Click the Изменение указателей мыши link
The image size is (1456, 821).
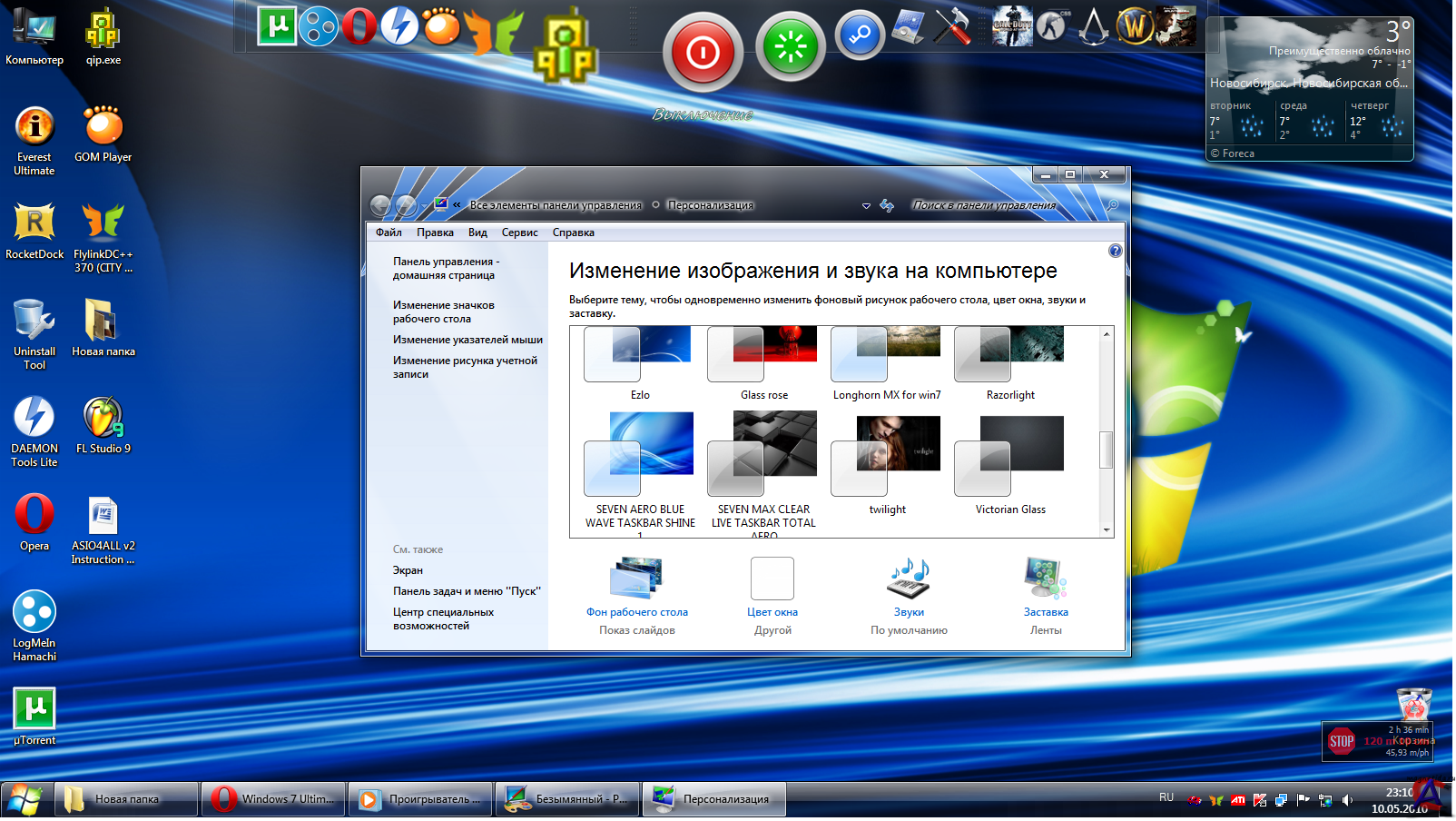[x=467, y=340]
